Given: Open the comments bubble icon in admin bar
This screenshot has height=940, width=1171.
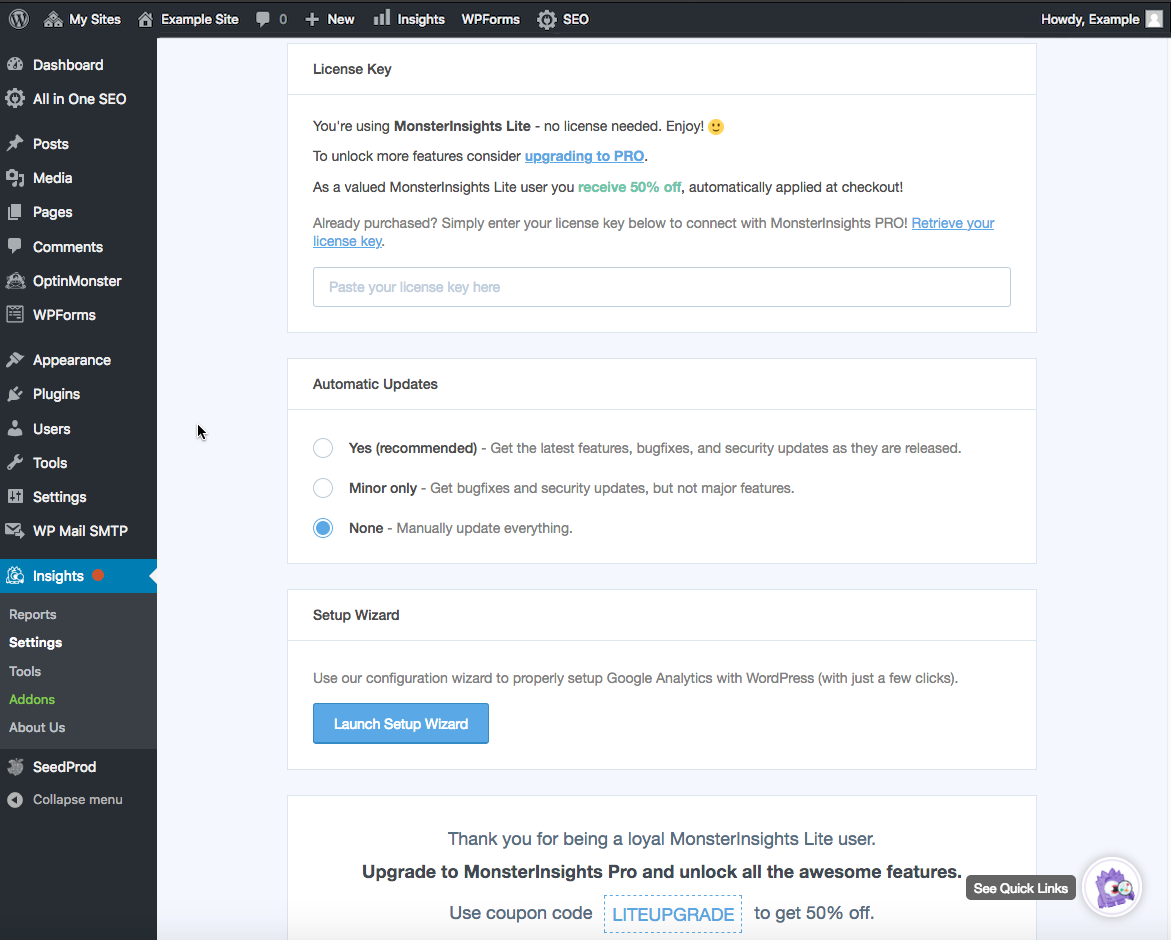Looking at the screenshot, I should 263,19.
